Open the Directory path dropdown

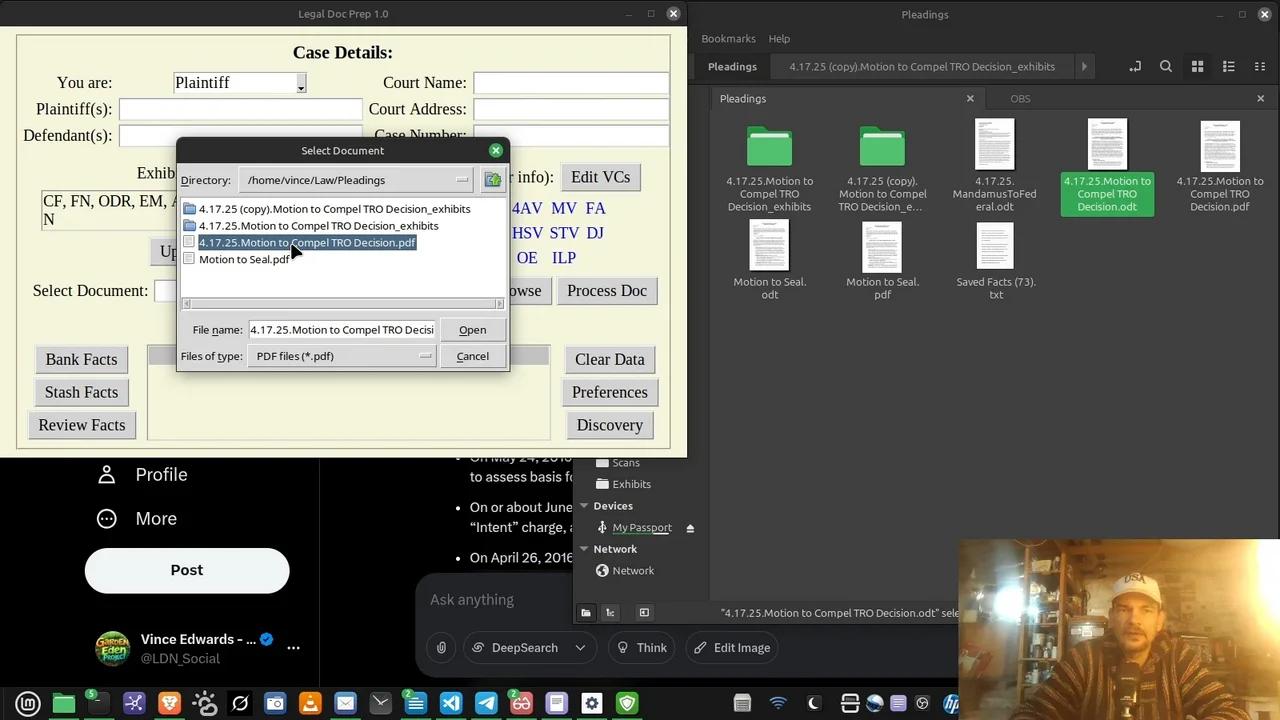355,180
